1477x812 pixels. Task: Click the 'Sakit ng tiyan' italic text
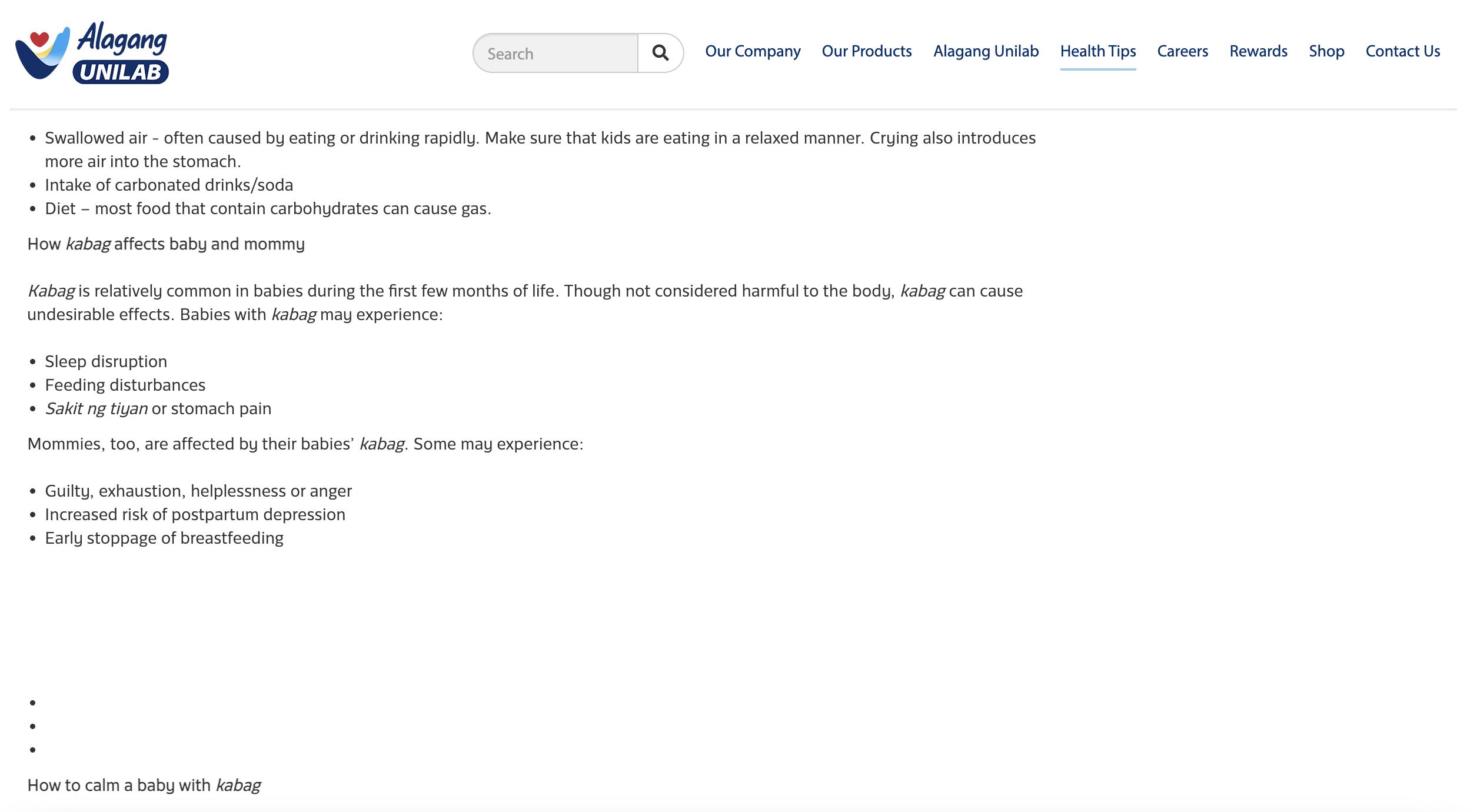[x=97, y=408]
